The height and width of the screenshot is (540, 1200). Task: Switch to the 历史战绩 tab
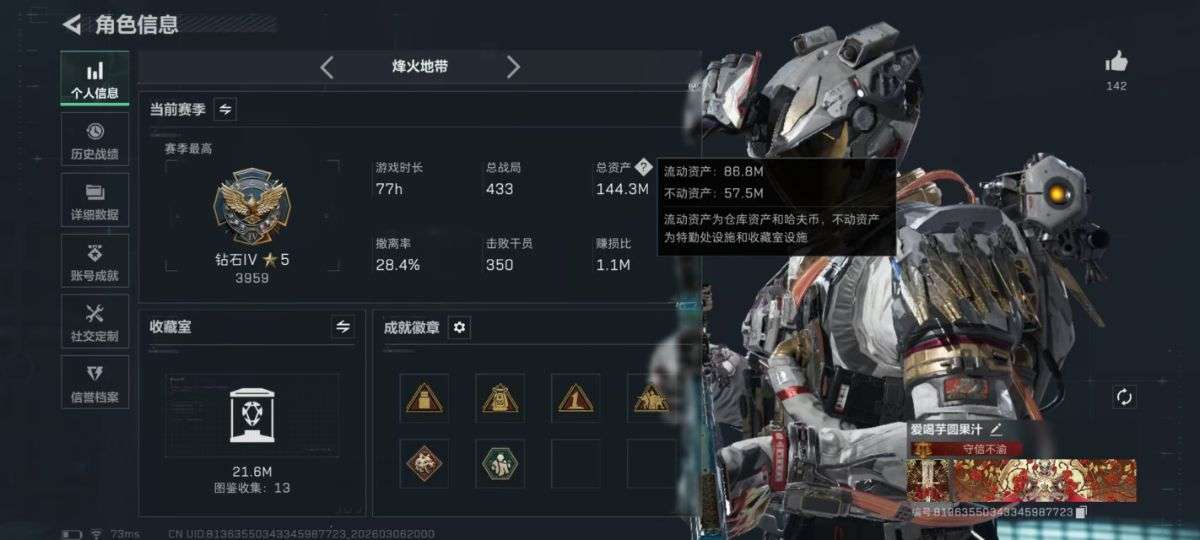(x=95, y=139)
